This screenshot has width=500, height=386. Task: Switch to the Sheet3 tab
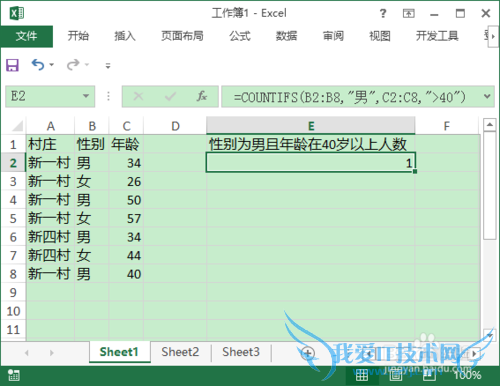click(x=241, y=352)
